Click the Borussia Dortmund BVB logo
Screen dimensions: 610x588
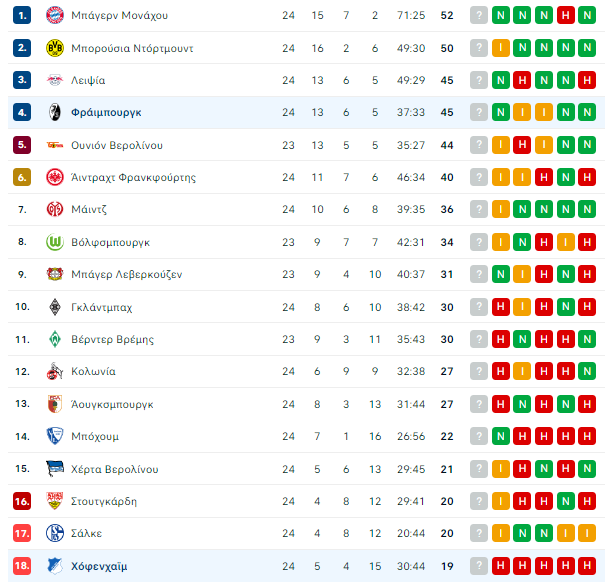point(55,48)
